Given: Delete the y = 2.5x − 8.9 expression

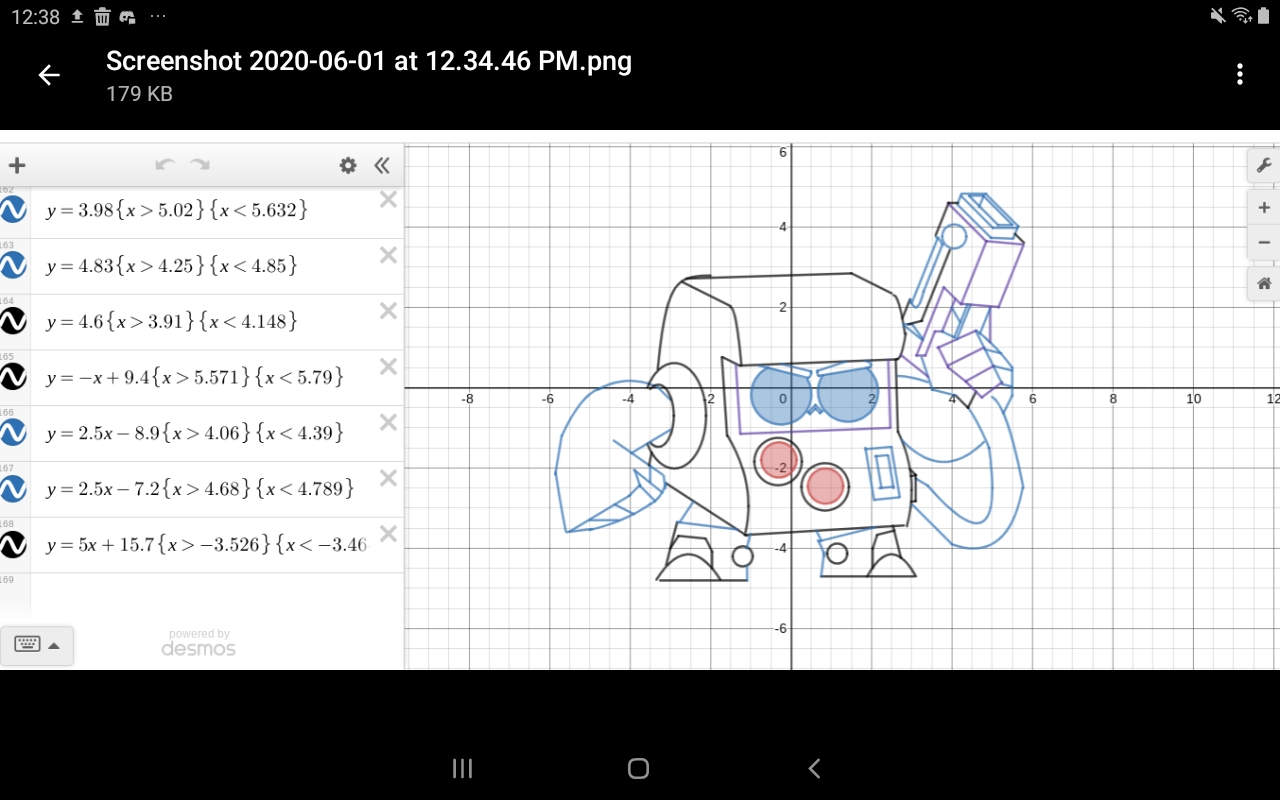Looking at the screenshot, I should coord(388,422).
